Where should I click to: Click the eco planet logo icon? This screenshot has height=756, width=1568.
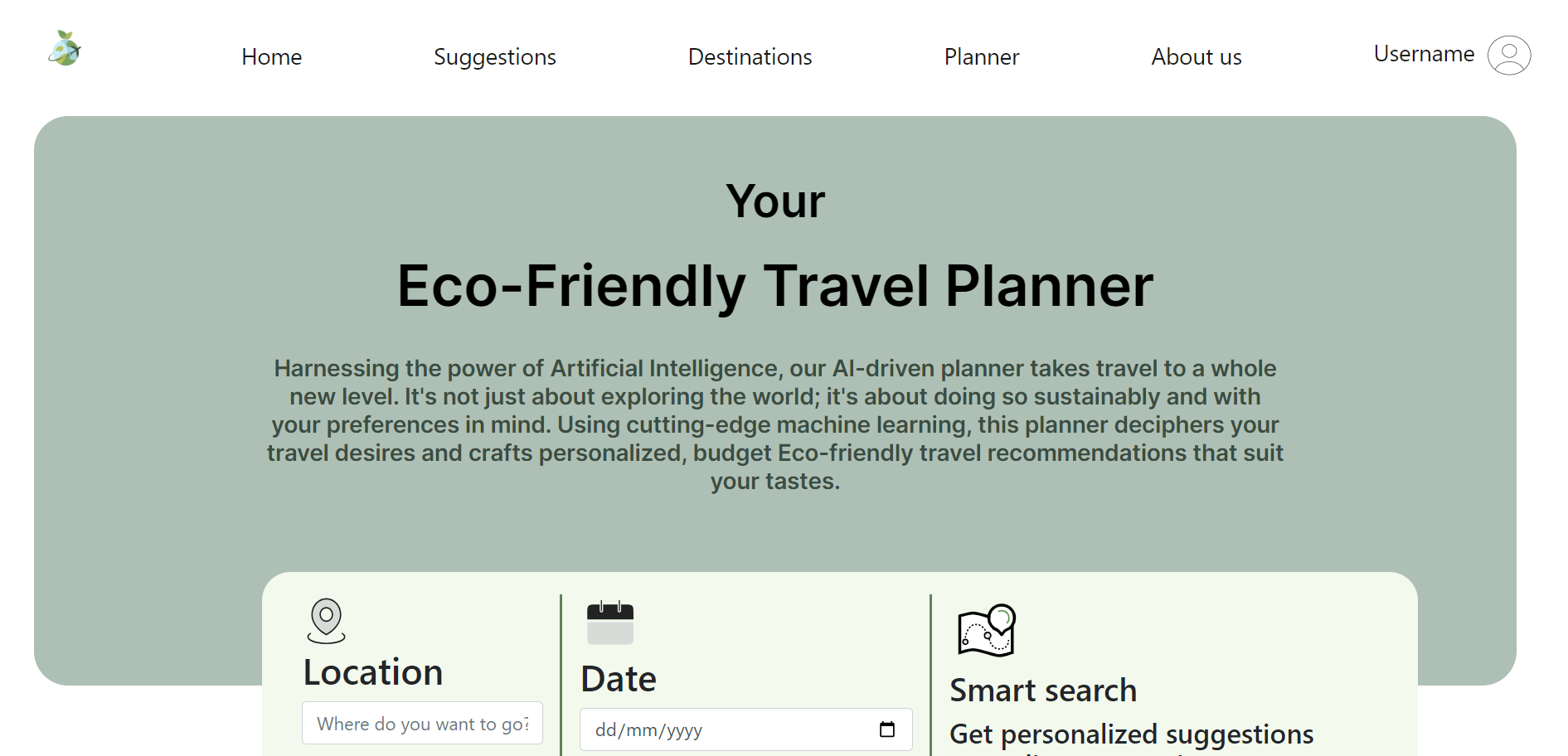click(x=65, y=49)
